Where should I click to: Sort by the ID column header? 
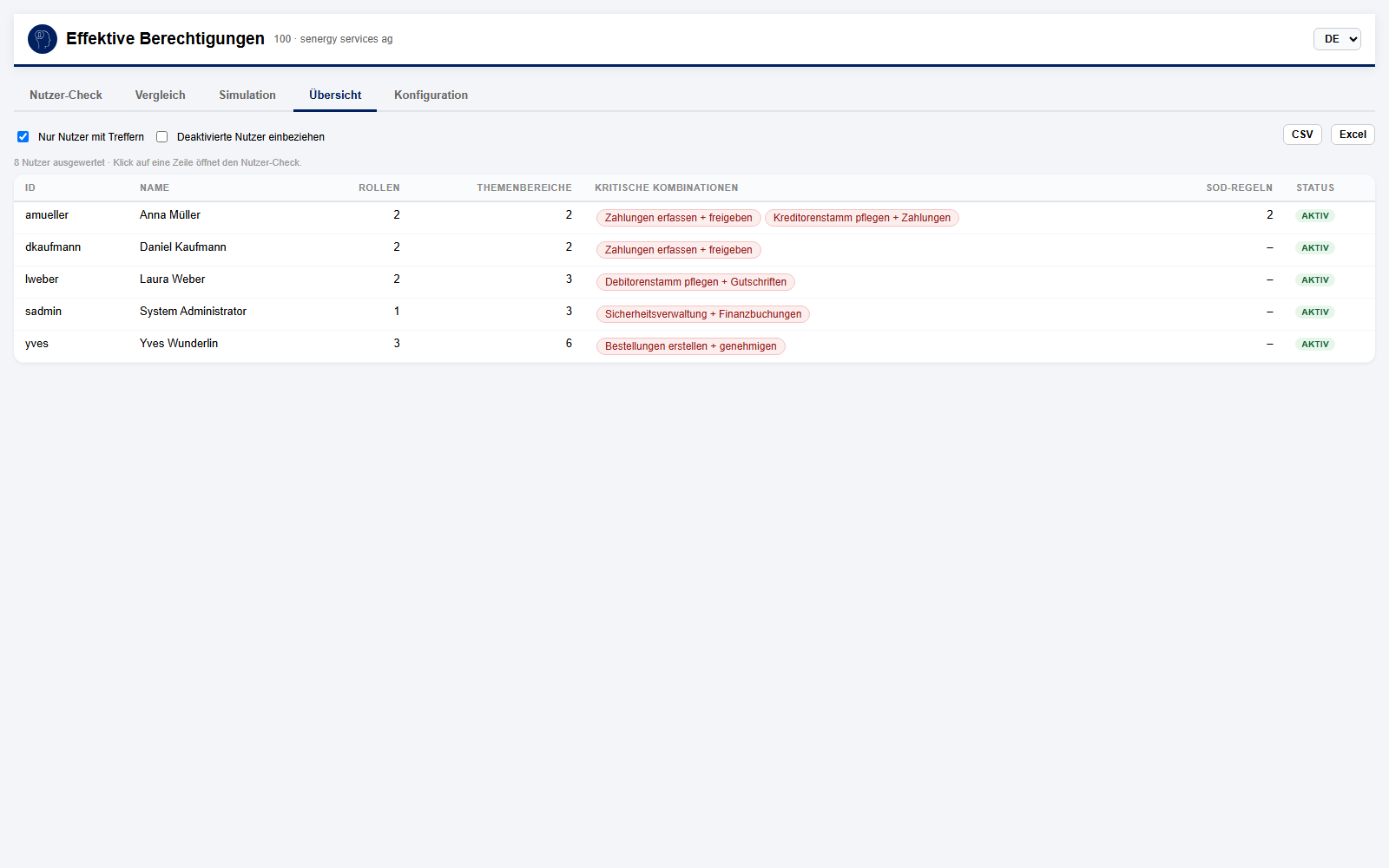(30, 187)
